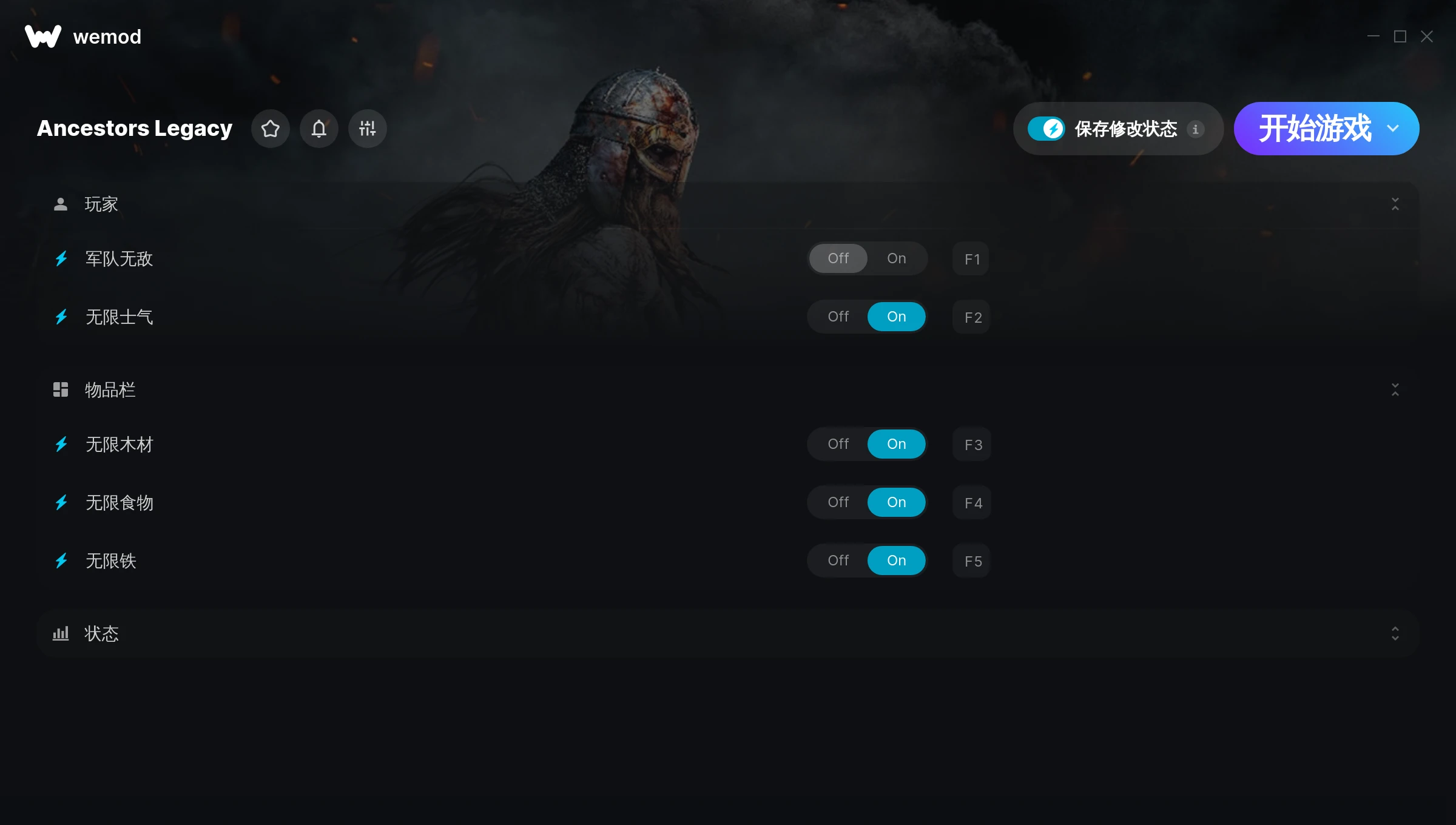Image resolution: width=1456 pixels, height=825 pixels.
Task: Turn On 军队无敌 cheat
Action: 897,258
